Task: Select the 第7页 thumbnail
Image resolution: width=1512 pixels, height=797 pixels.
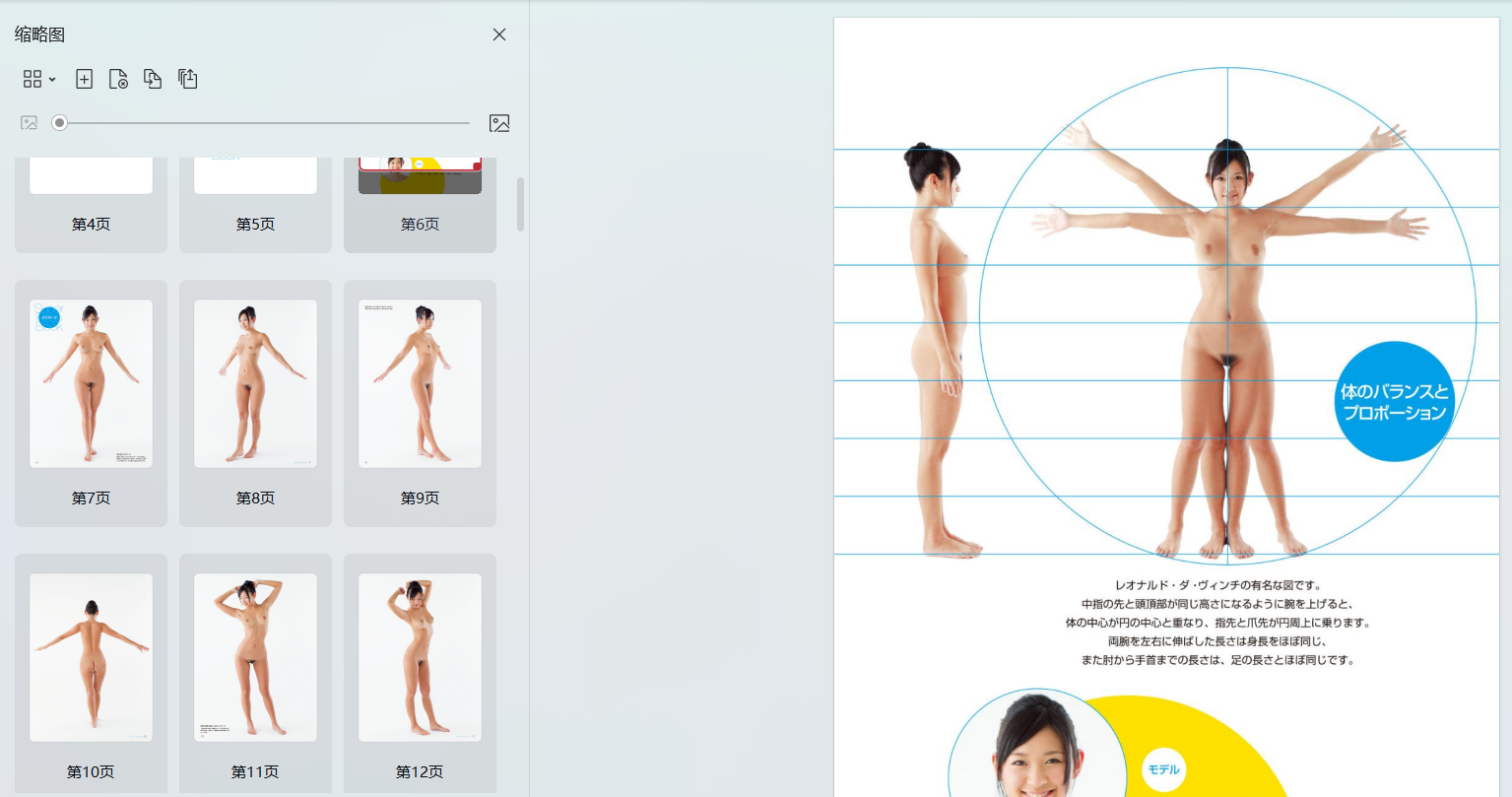Action: click(x=91, y=383)
